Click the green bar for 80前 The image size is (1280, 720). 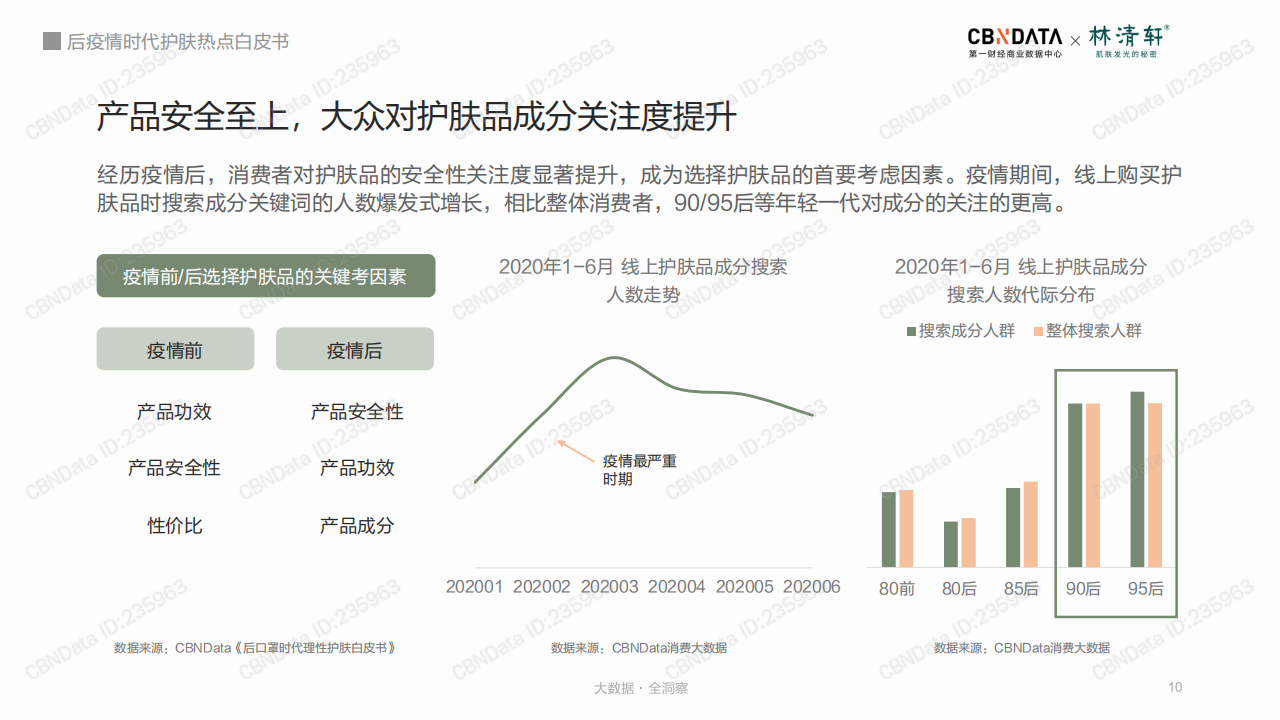(x=889, y=530)
